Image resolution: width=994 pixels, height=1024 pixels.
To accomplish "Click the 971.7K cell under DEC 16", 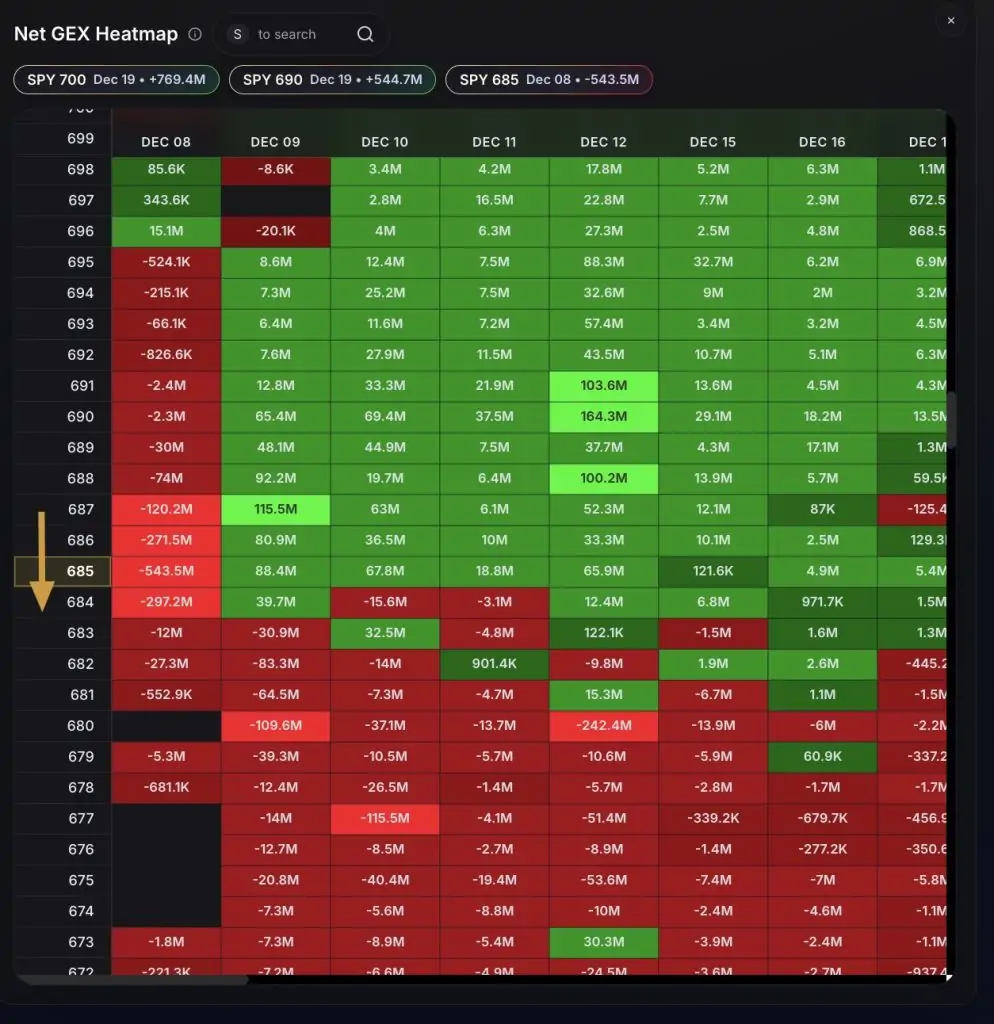I will 822,601.
